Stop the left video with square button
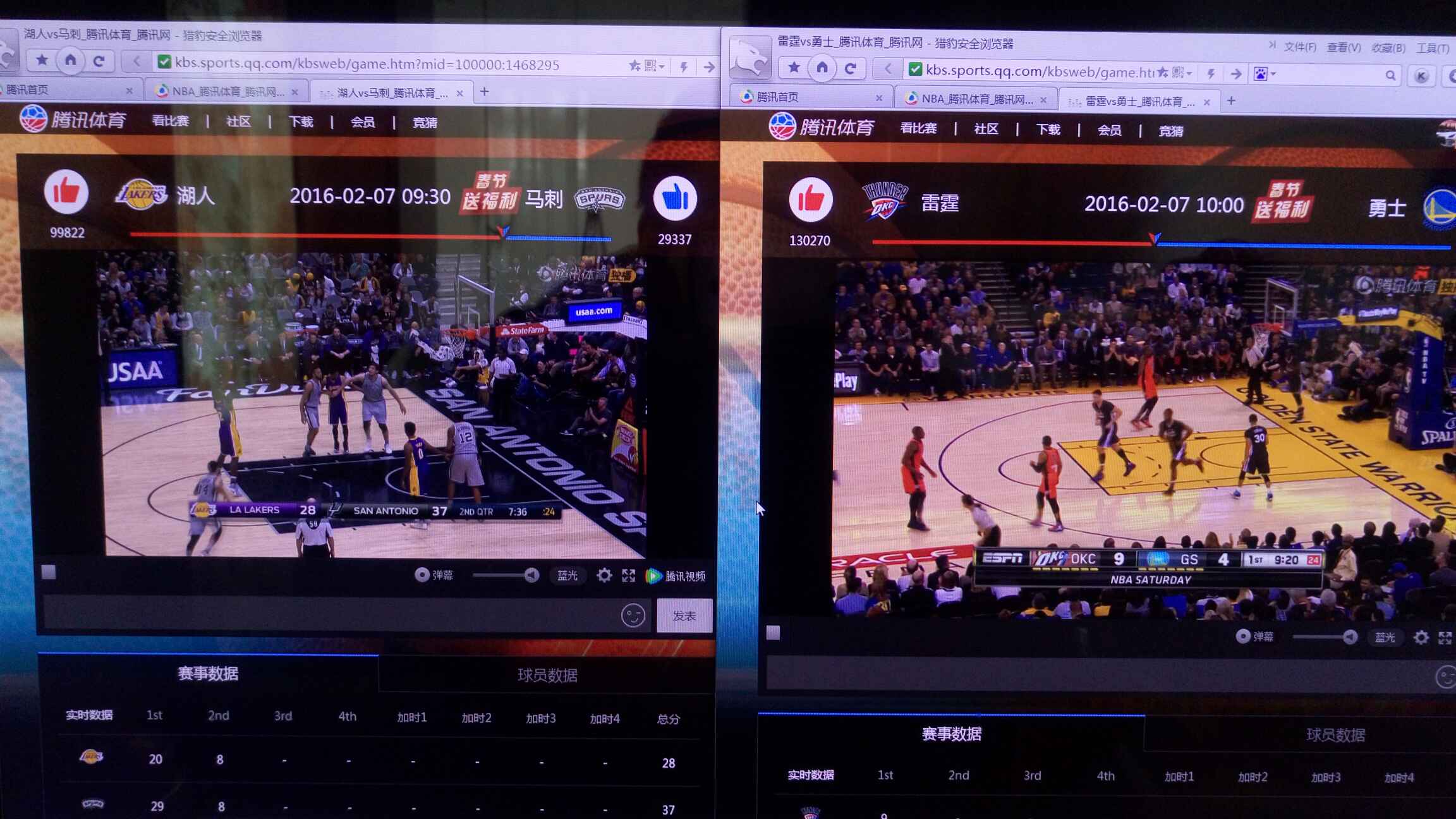Screen dimensions: 1456x819 [49, 573]
